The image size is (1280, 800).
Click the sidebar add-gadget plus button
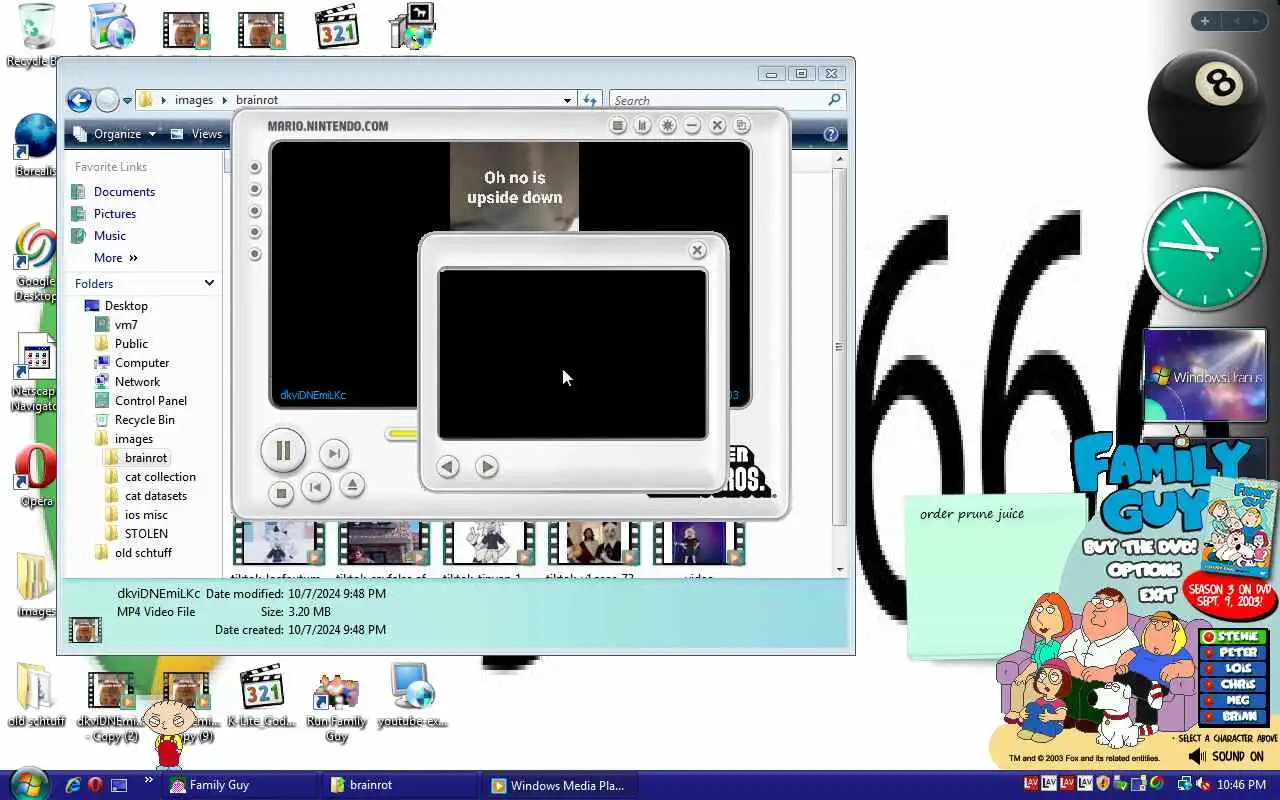pos(1205,21)
